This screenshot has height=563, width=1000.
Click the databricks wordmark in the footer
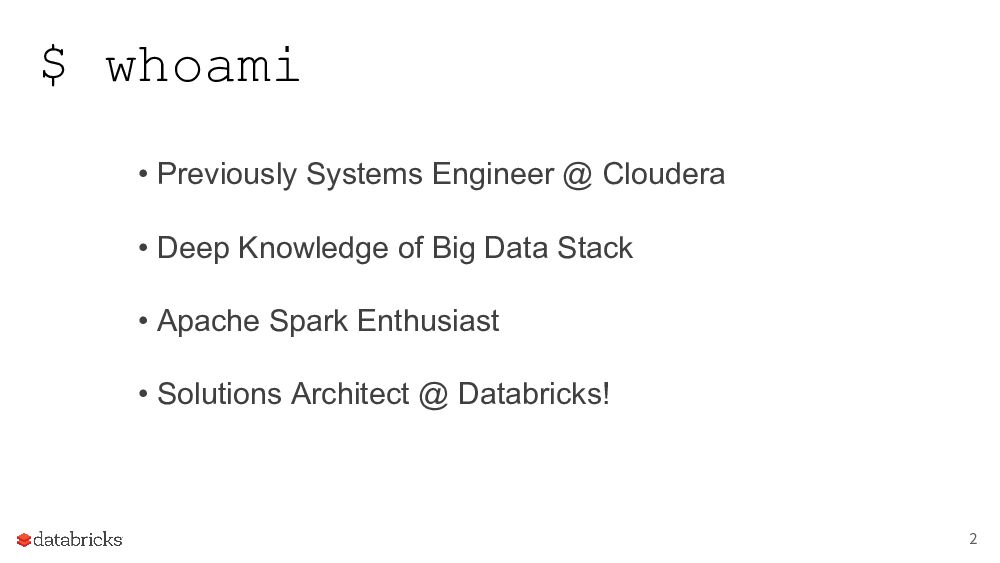point(78,540)
